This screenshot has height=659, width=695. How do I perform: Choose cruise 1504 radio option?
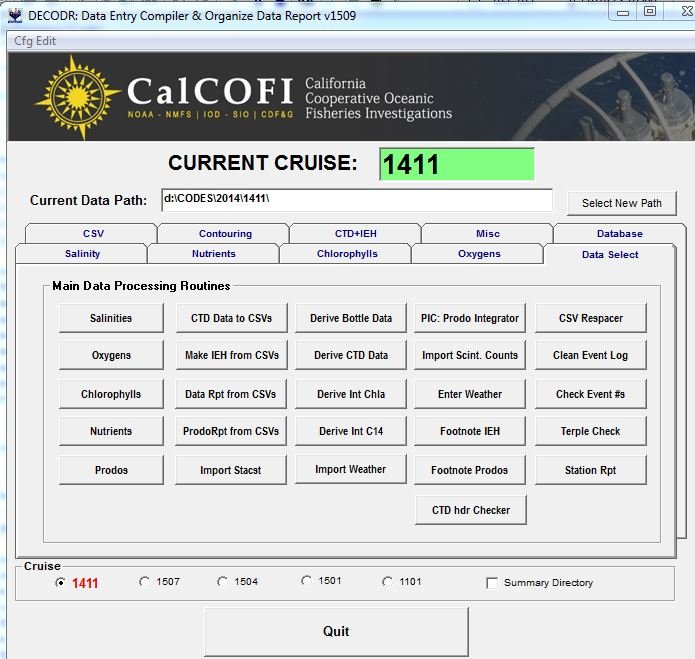pyautogui.click(x=223, y=581)
